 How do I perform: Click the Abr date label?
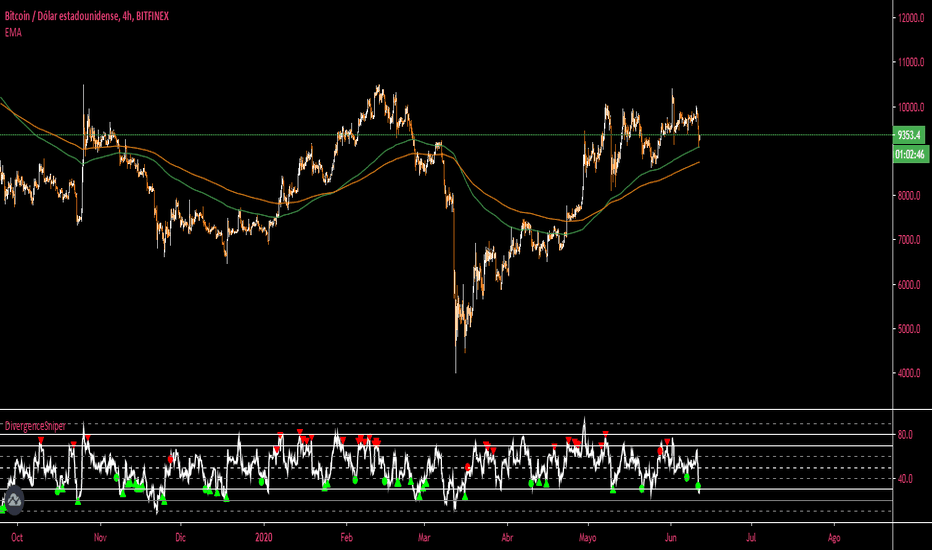pyautogui.click(x=508, y=538)
